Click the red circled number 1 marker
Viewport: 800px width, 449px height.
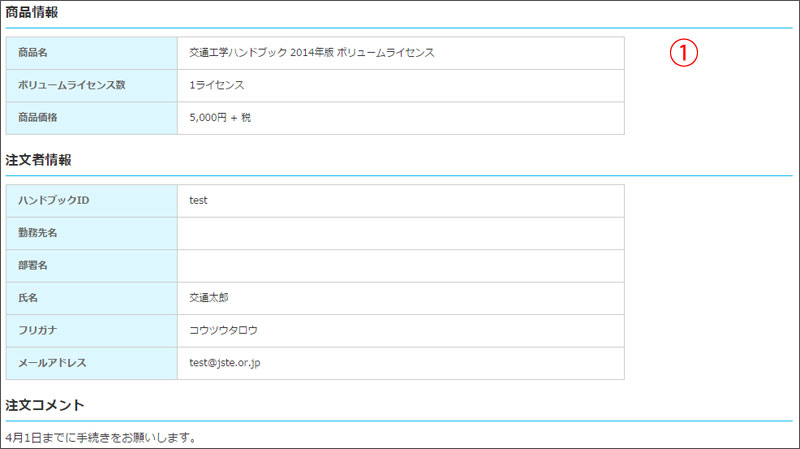coord(682,54)
